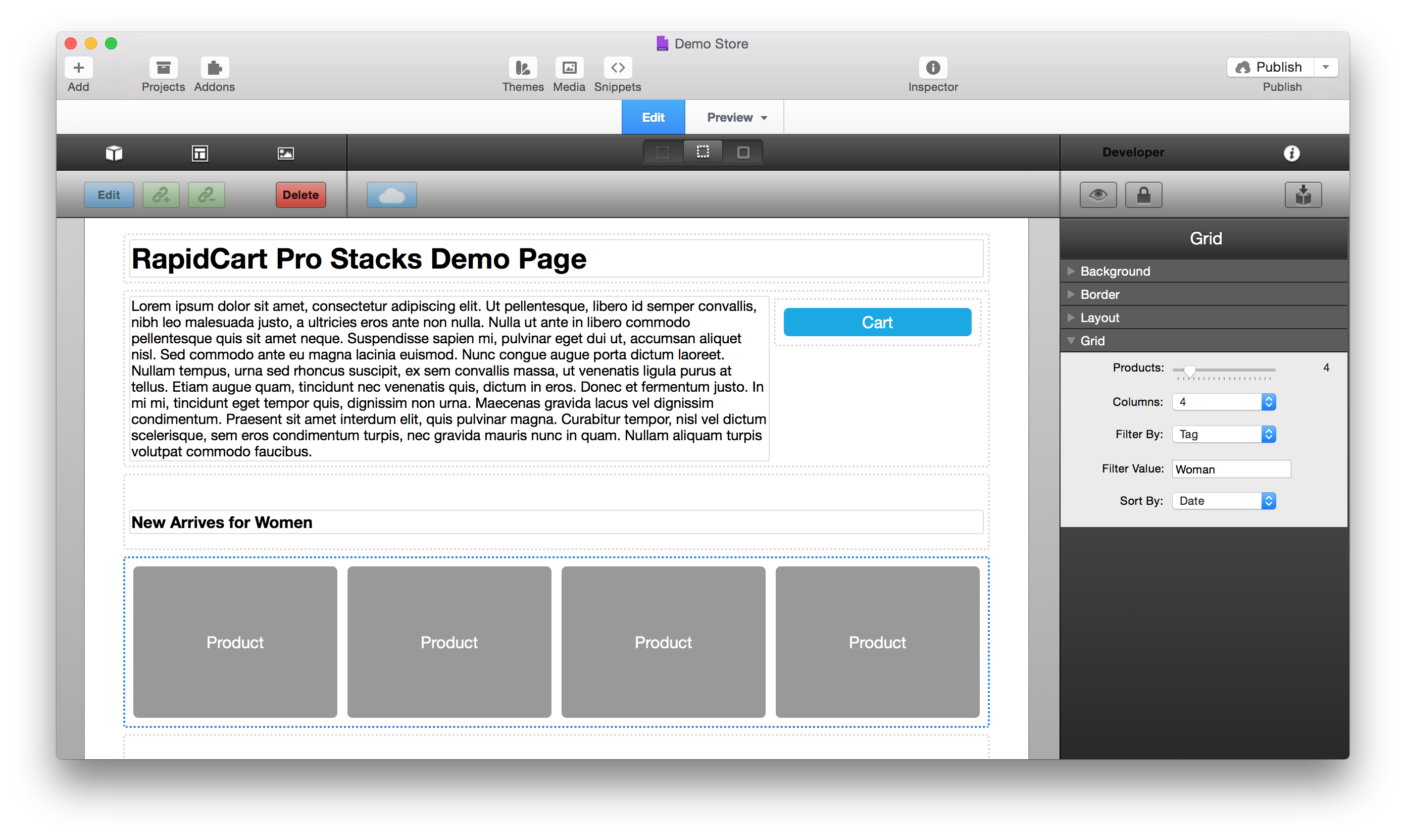The height and width of the screenshot is (840, 1406).
Task: Click the blue Edit button
Action: [x=109, y=195]
